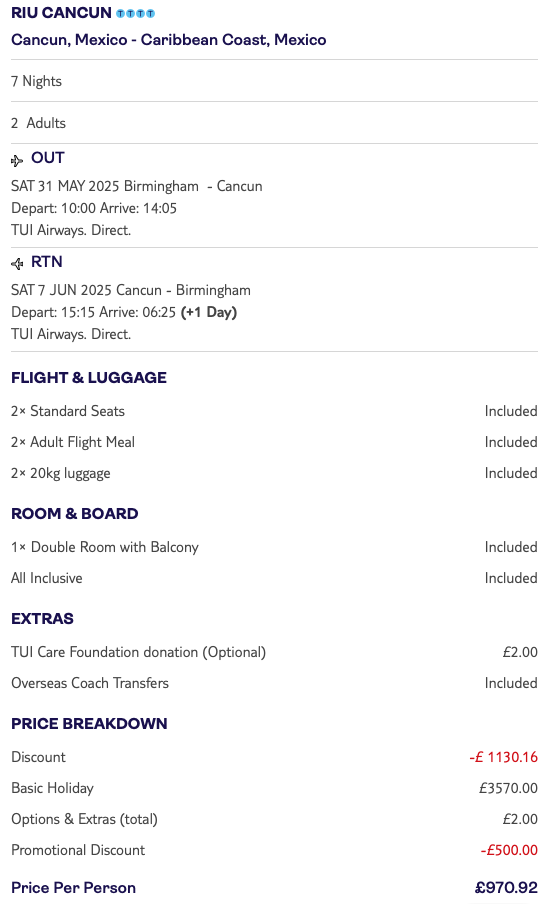Click the Price Per Person total £970.92
Screen dimensions: 551x904
[x=506, y=888]
